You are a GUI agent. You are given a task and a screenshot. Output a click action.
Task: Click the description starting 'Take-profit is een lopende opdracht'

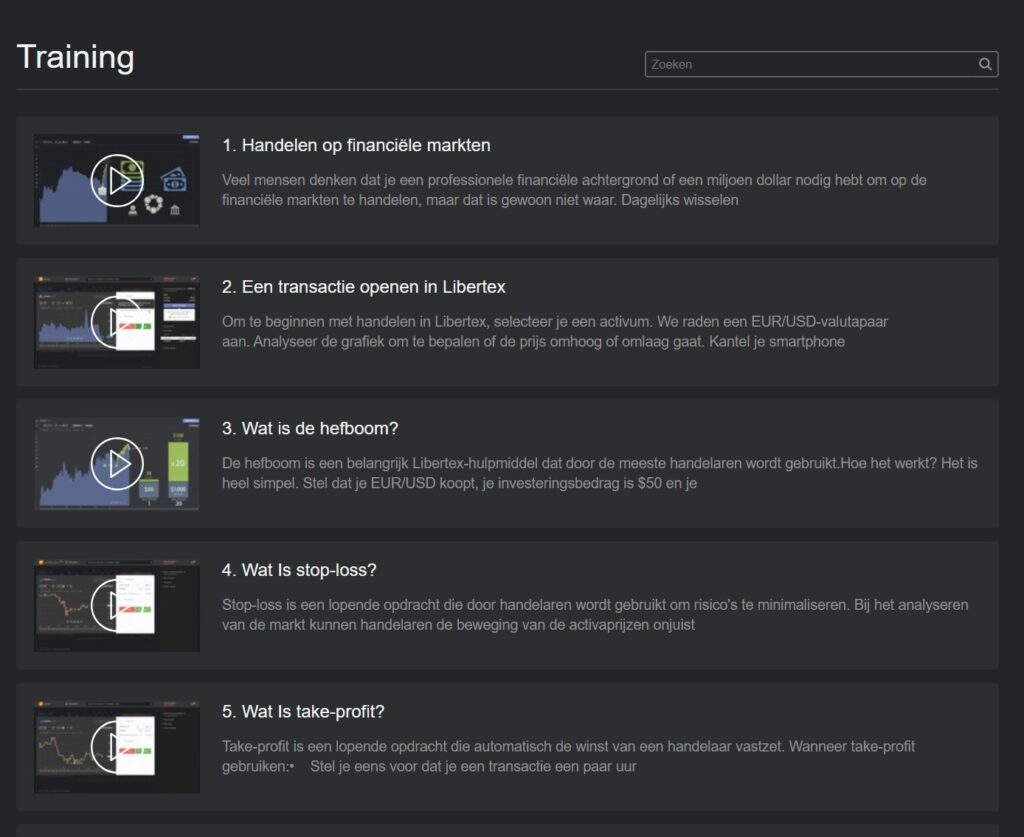(568, 756)
